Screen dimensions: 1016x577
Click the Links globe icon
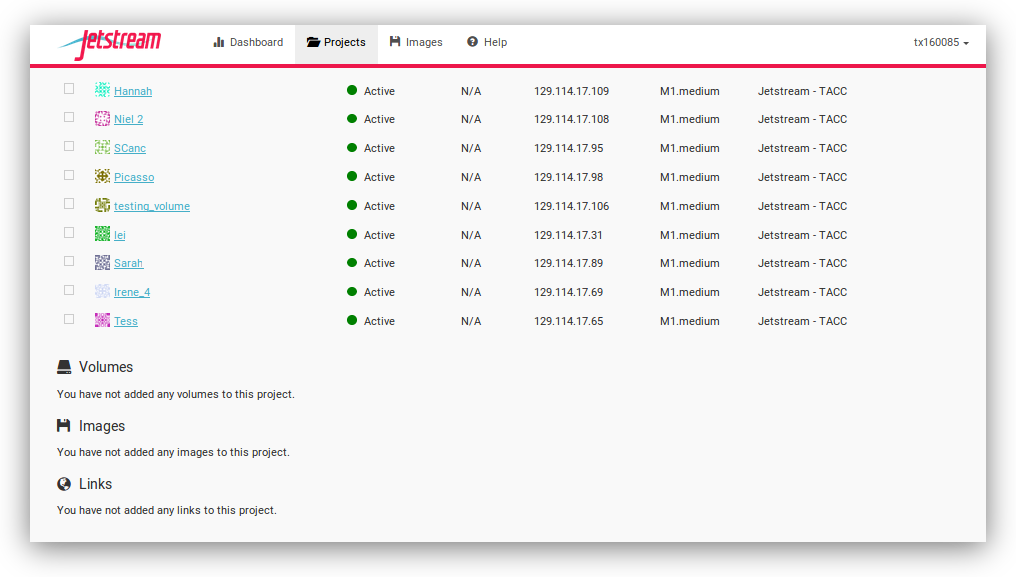[64, 484]
